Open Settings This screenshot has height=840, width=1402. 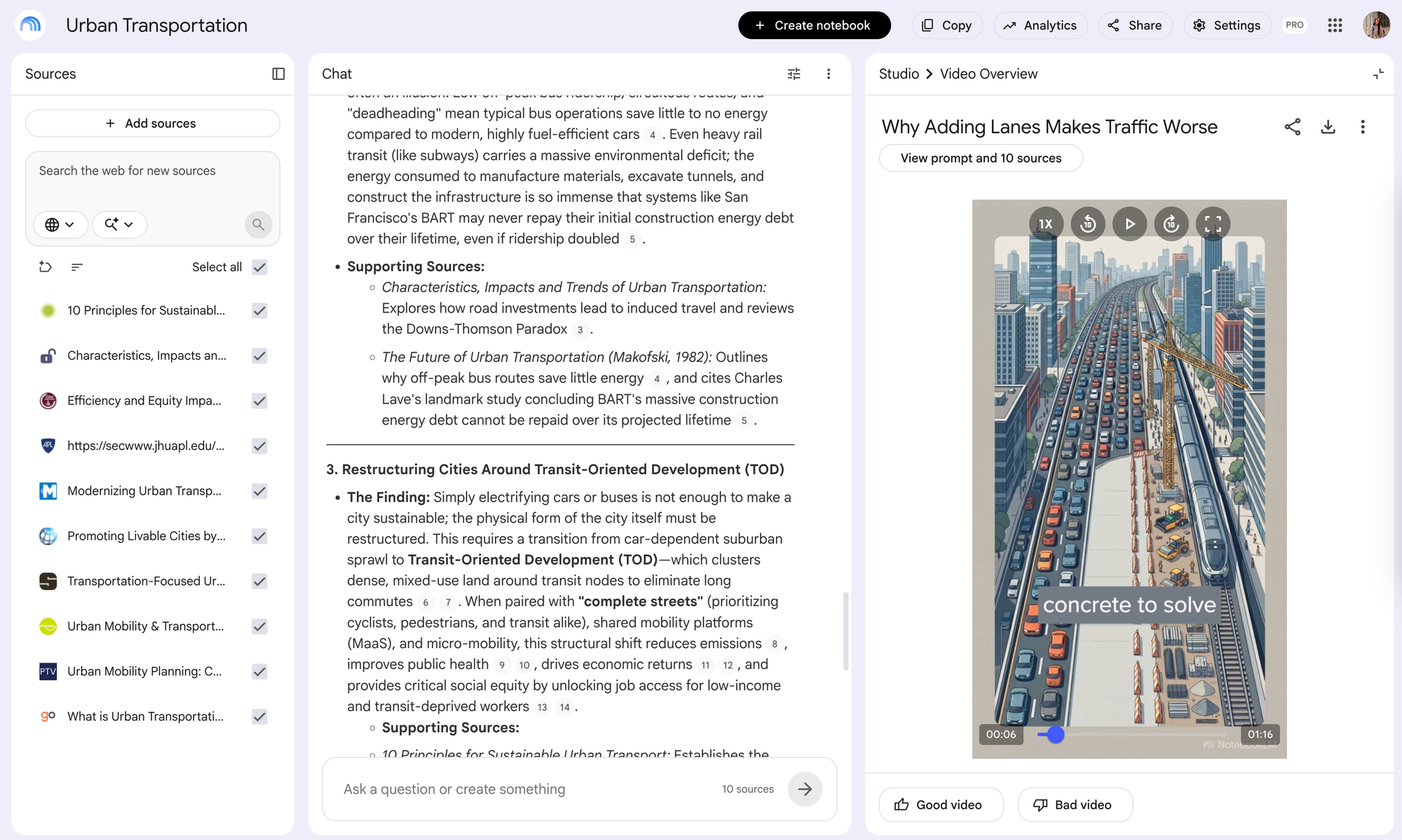1227,25
